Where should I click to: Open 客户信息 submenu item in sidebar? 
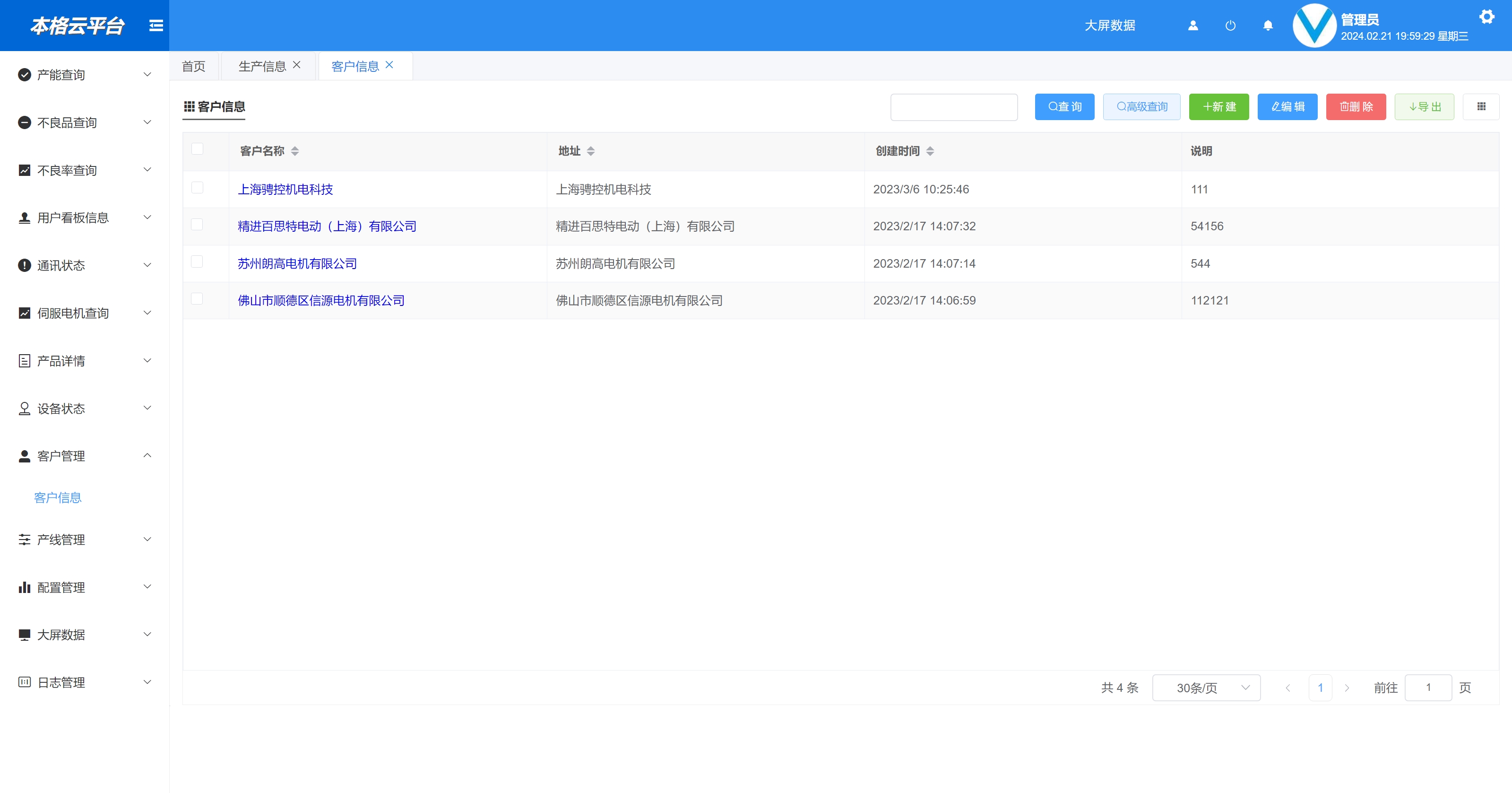[58, 497]
